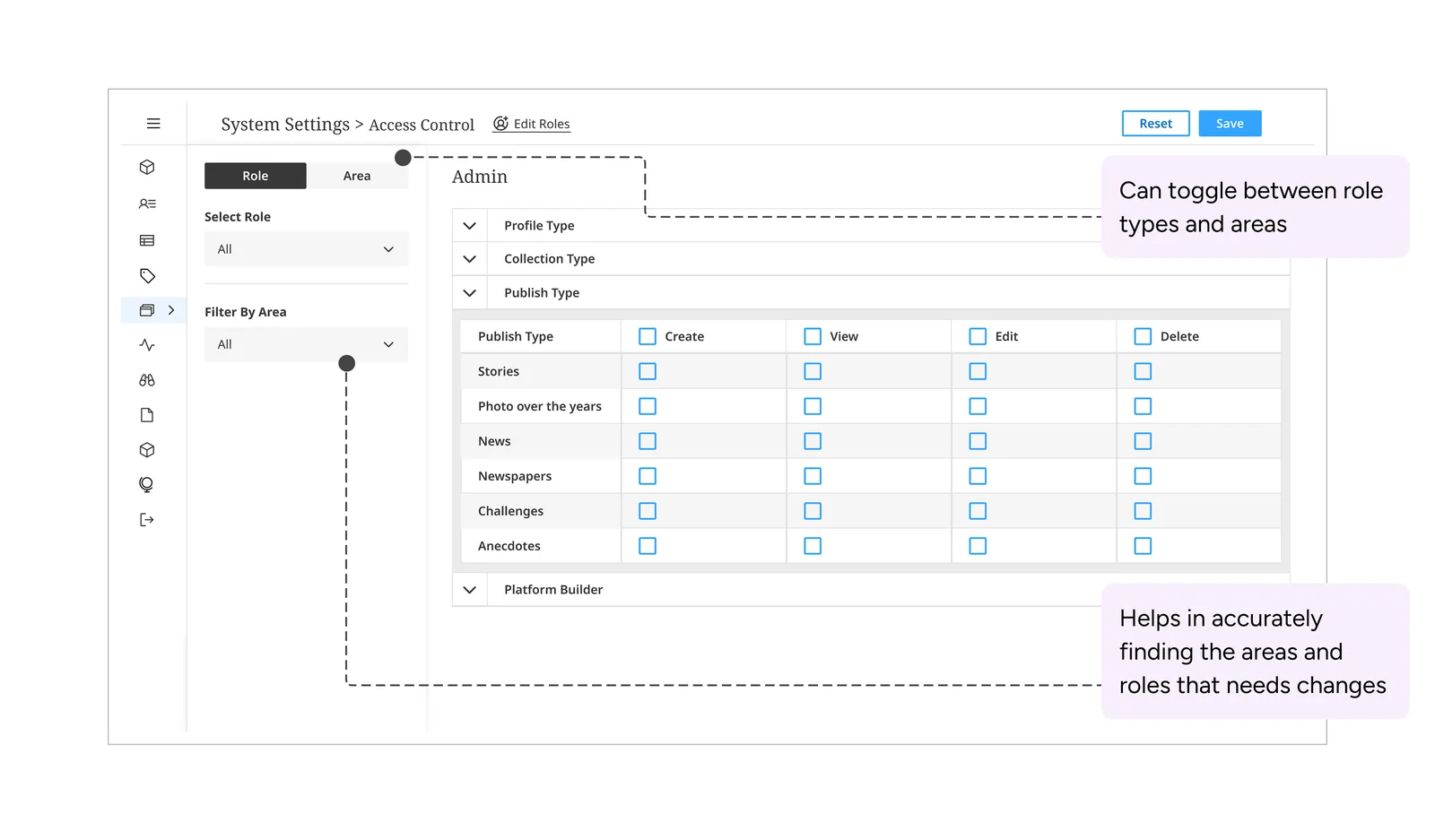Image resolution: width=1435 pixels, height=840 pixels.
Task: Enable Create permission for Stories
Action: [x=648, y=371]
